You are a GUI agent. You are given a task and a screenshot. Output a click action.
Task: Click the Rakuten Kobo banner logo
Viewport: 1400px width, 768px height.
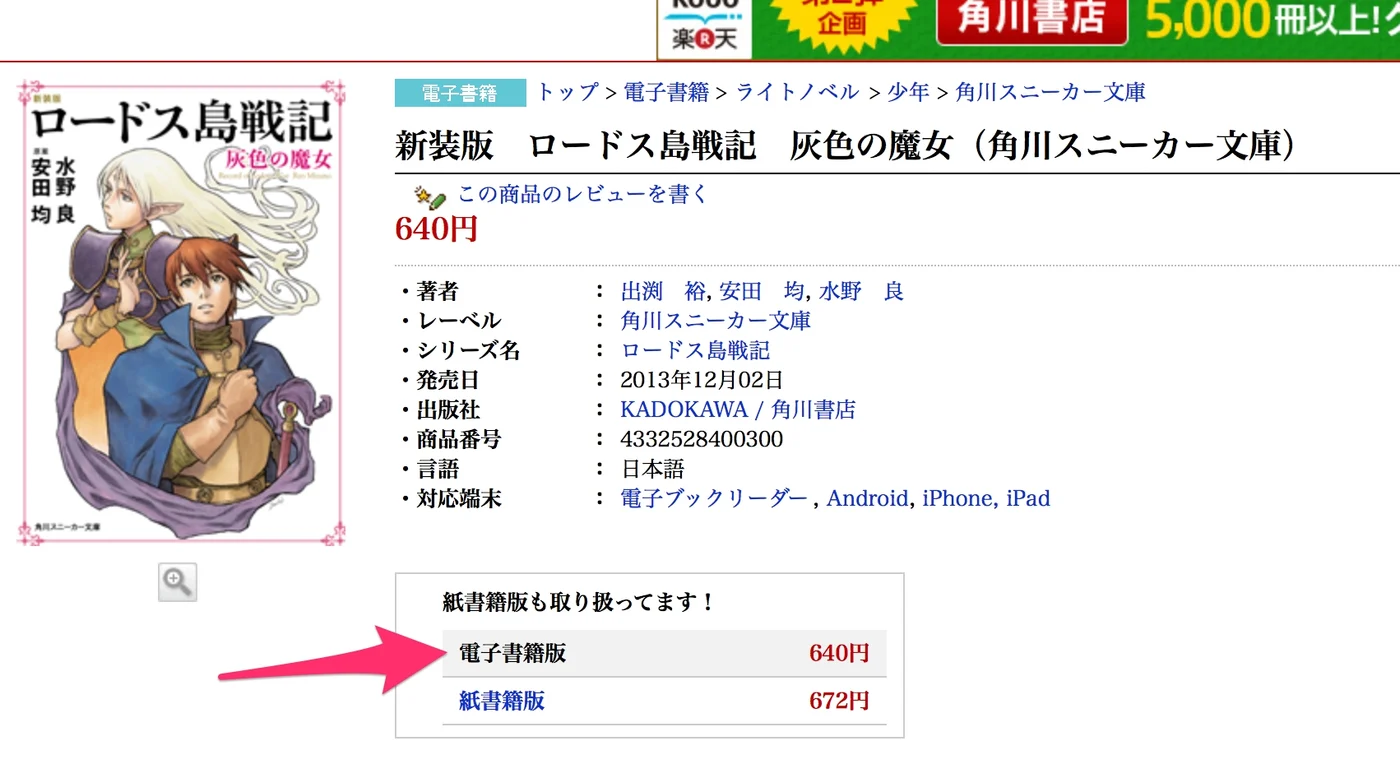[705, 29]
